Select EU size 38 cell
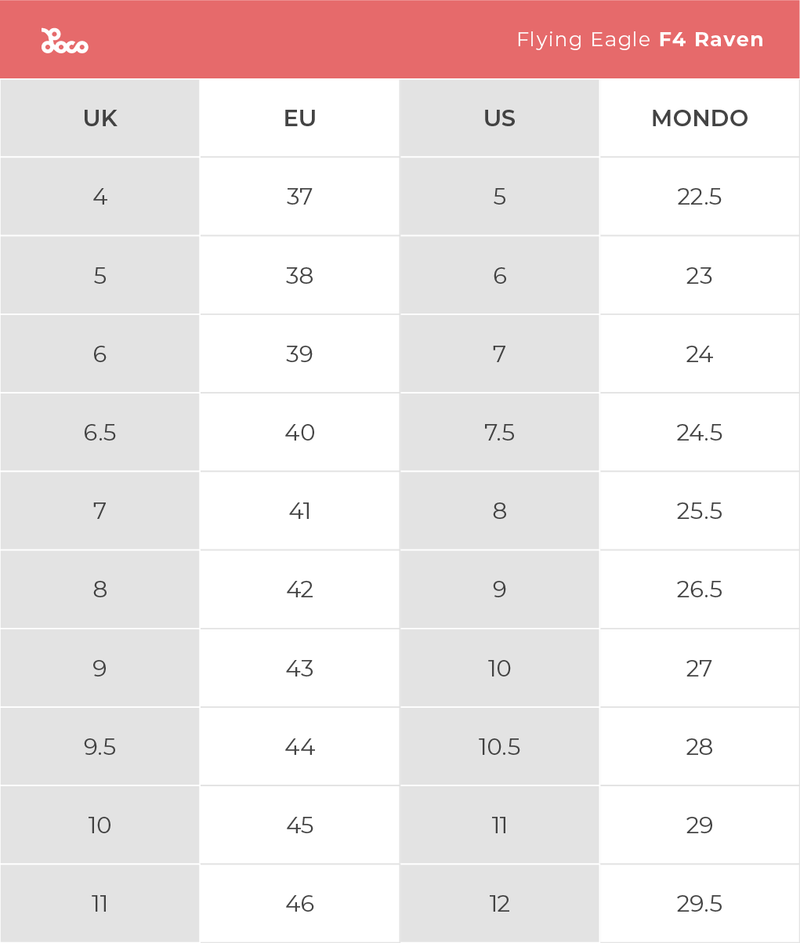Image resolution: width=800 pixels, height=943 pixels. [x=300, y=275]
